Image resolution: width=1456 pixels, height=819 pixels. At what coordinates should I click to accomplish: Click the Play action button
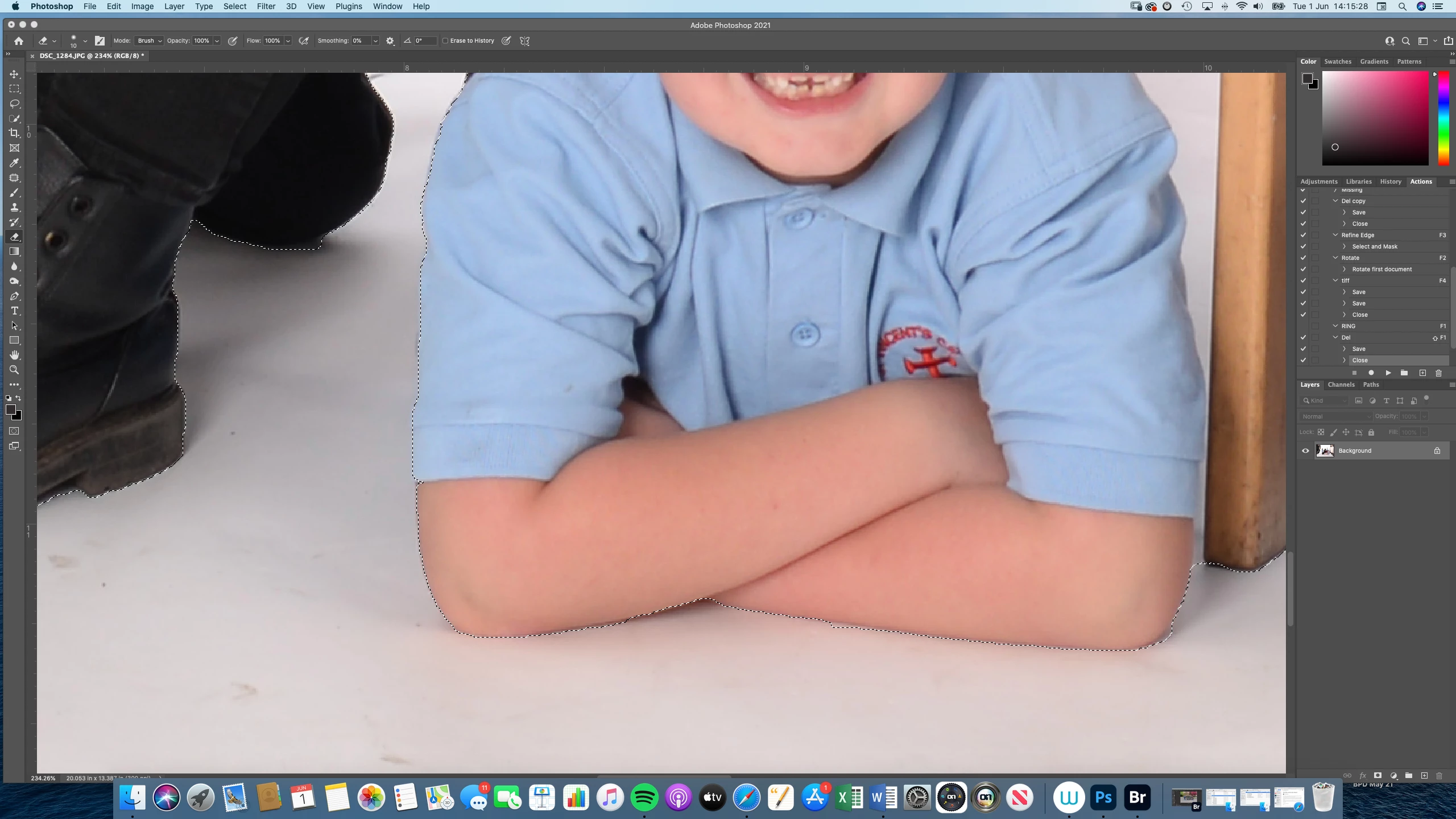click(x=1388, y=373)
